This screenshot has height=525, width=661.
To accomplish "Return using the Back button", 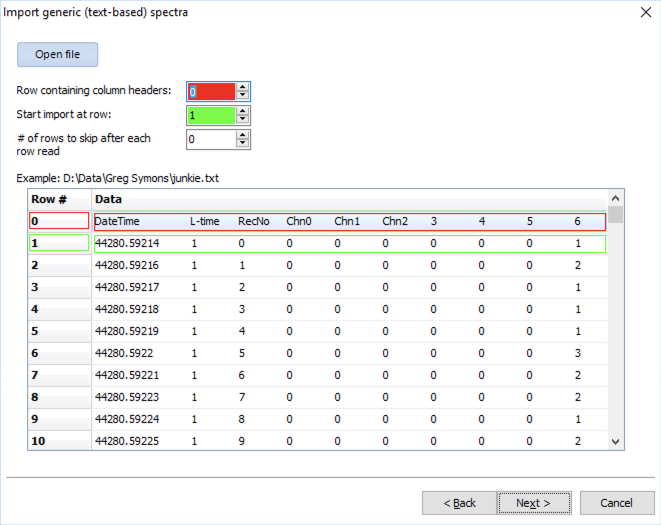I will 459,502.
